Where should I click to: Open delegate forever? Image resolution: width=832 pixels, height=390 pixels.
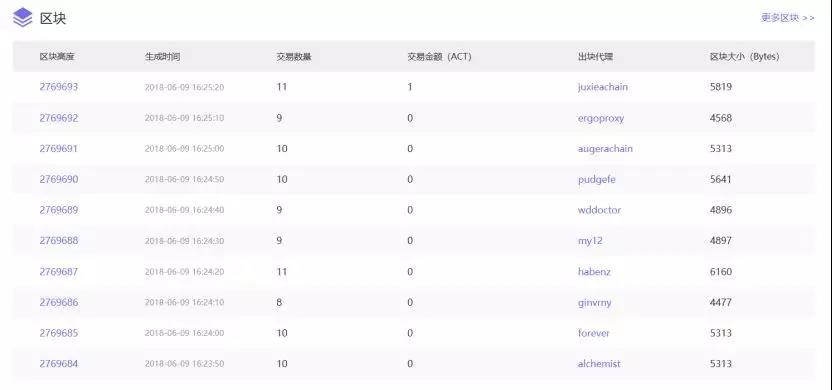point(593,333)
